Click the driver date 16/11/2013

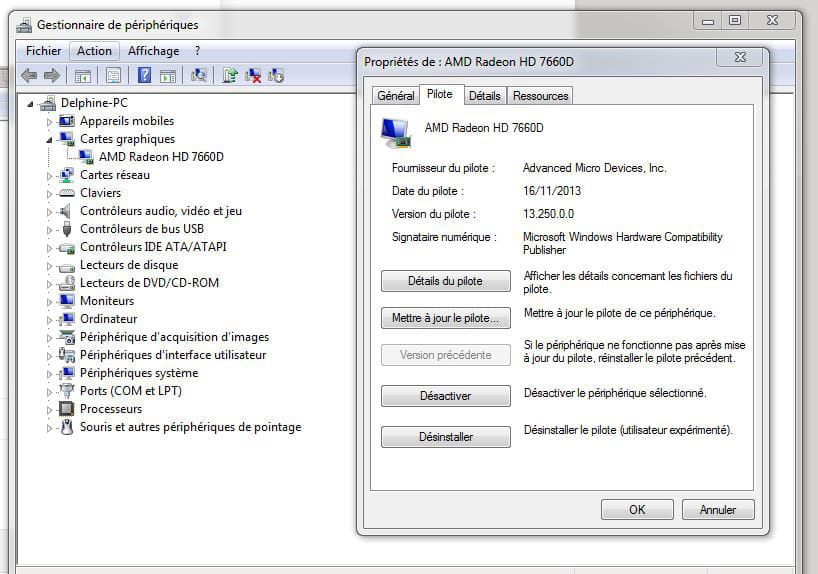552,191
